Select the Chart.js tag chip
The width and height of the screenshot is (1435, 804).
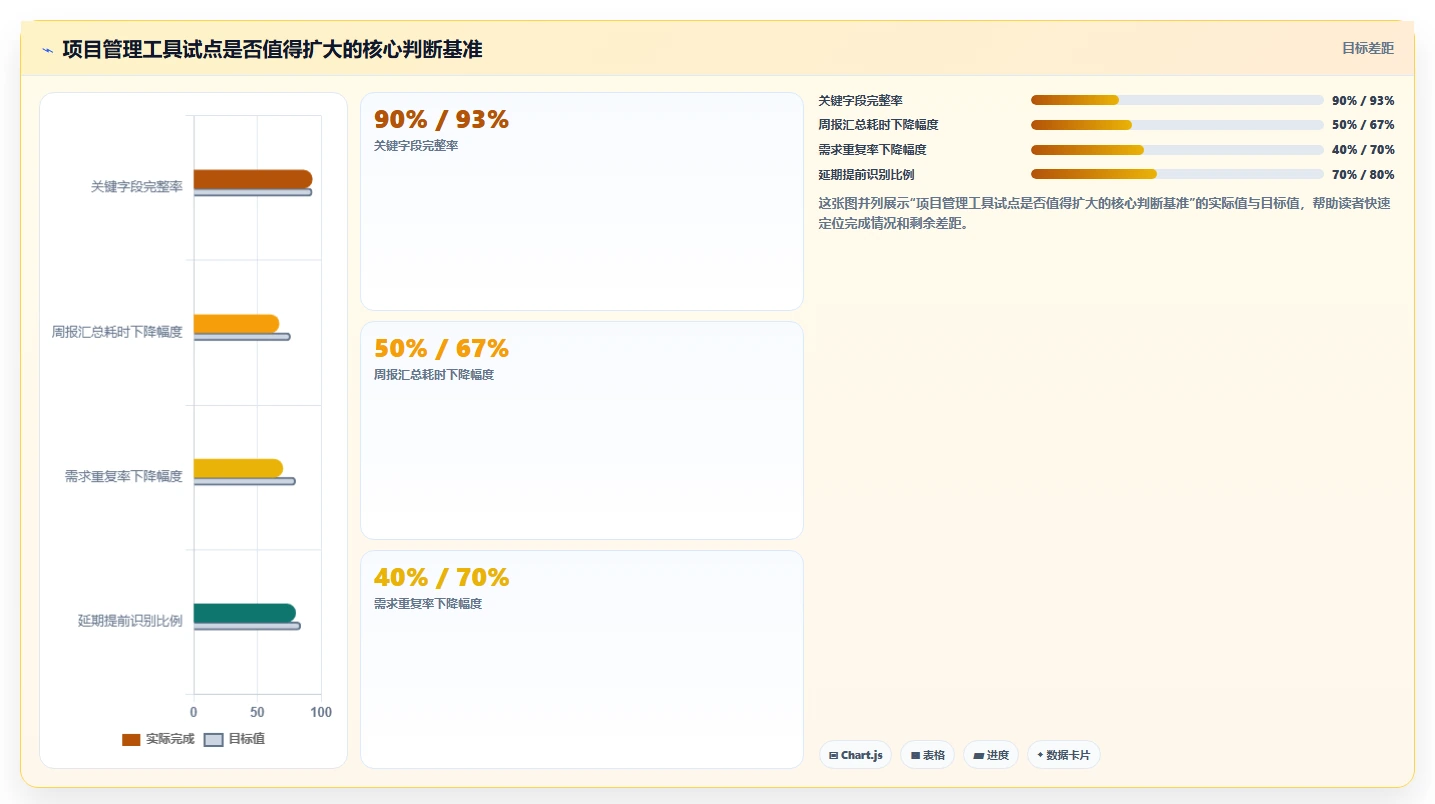click(855, 755)
